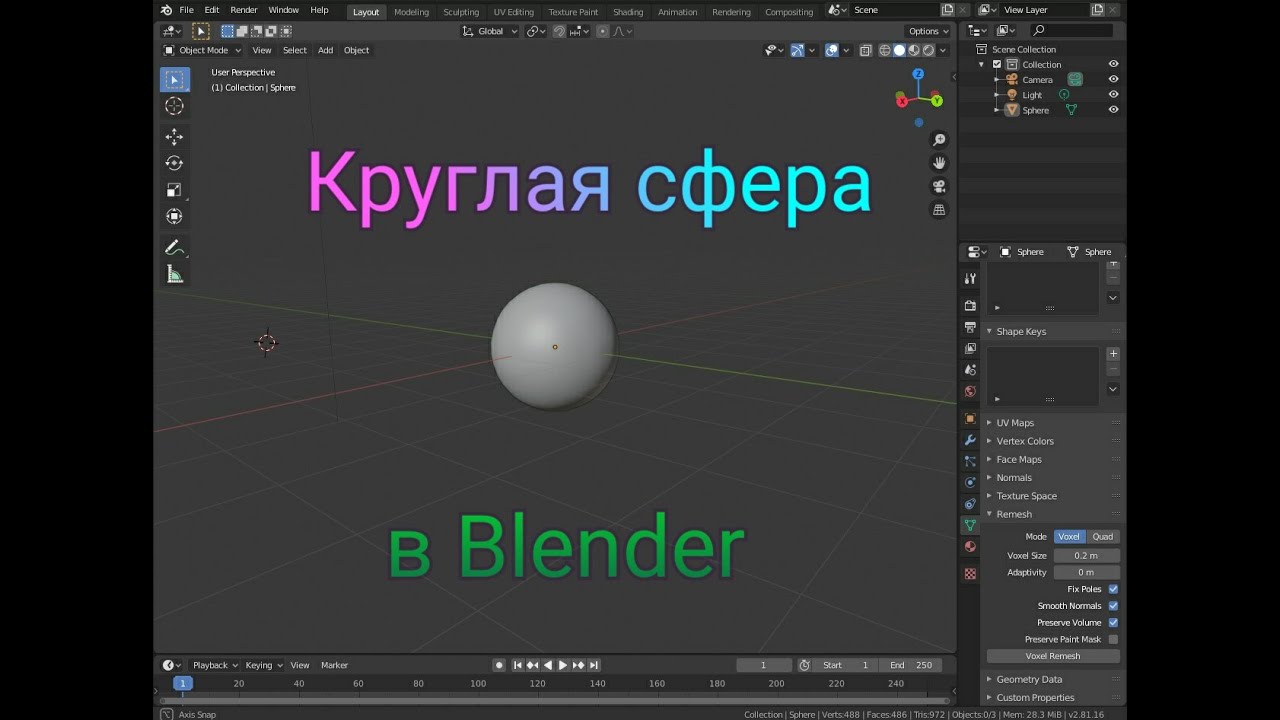This screenshot has height=720, width=1280.
Task: Open the Scene properties tab
Action: click(x=970, y=370)
